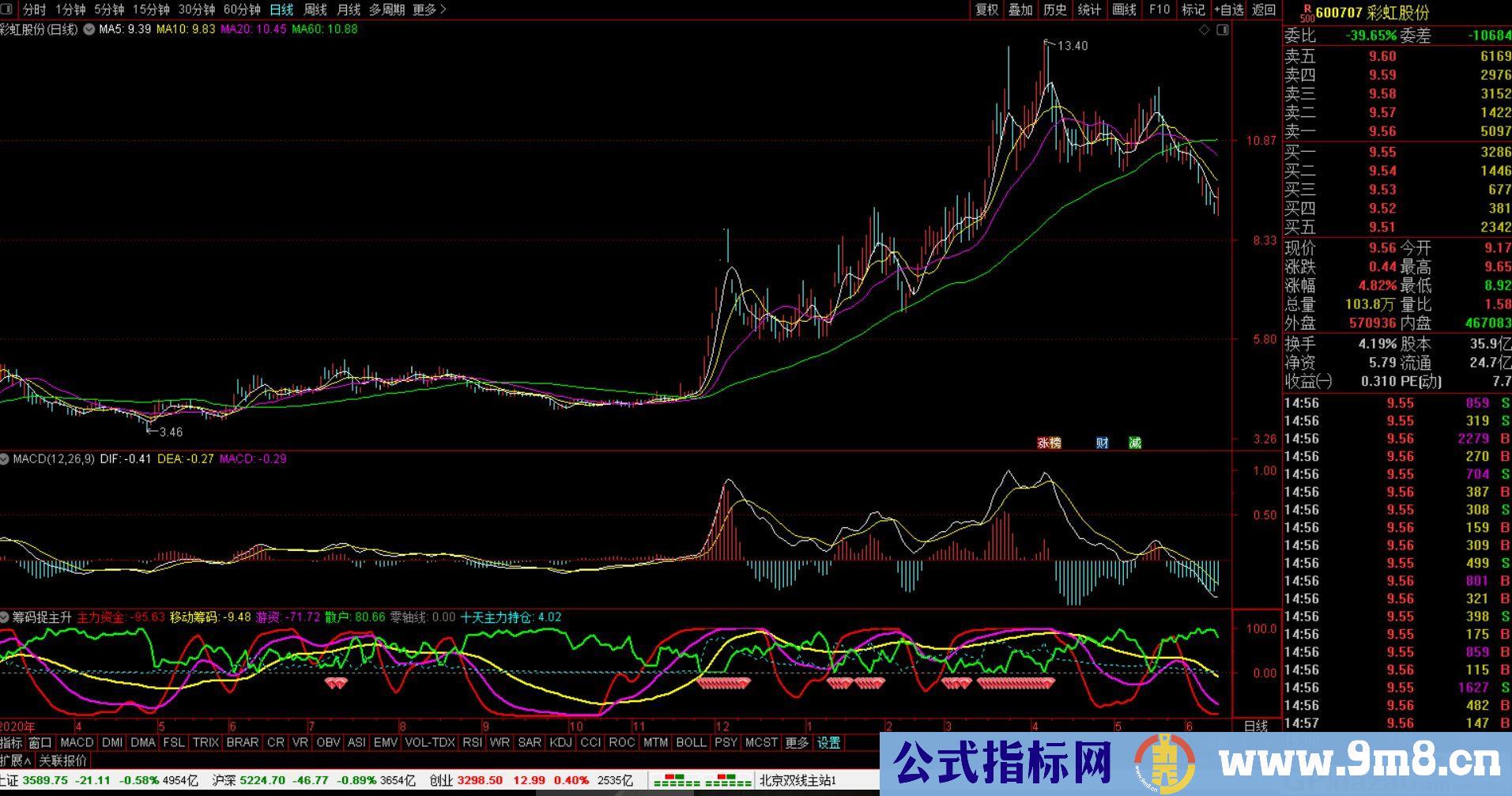Select the TRIX indicator tab

tap(205, 743)
